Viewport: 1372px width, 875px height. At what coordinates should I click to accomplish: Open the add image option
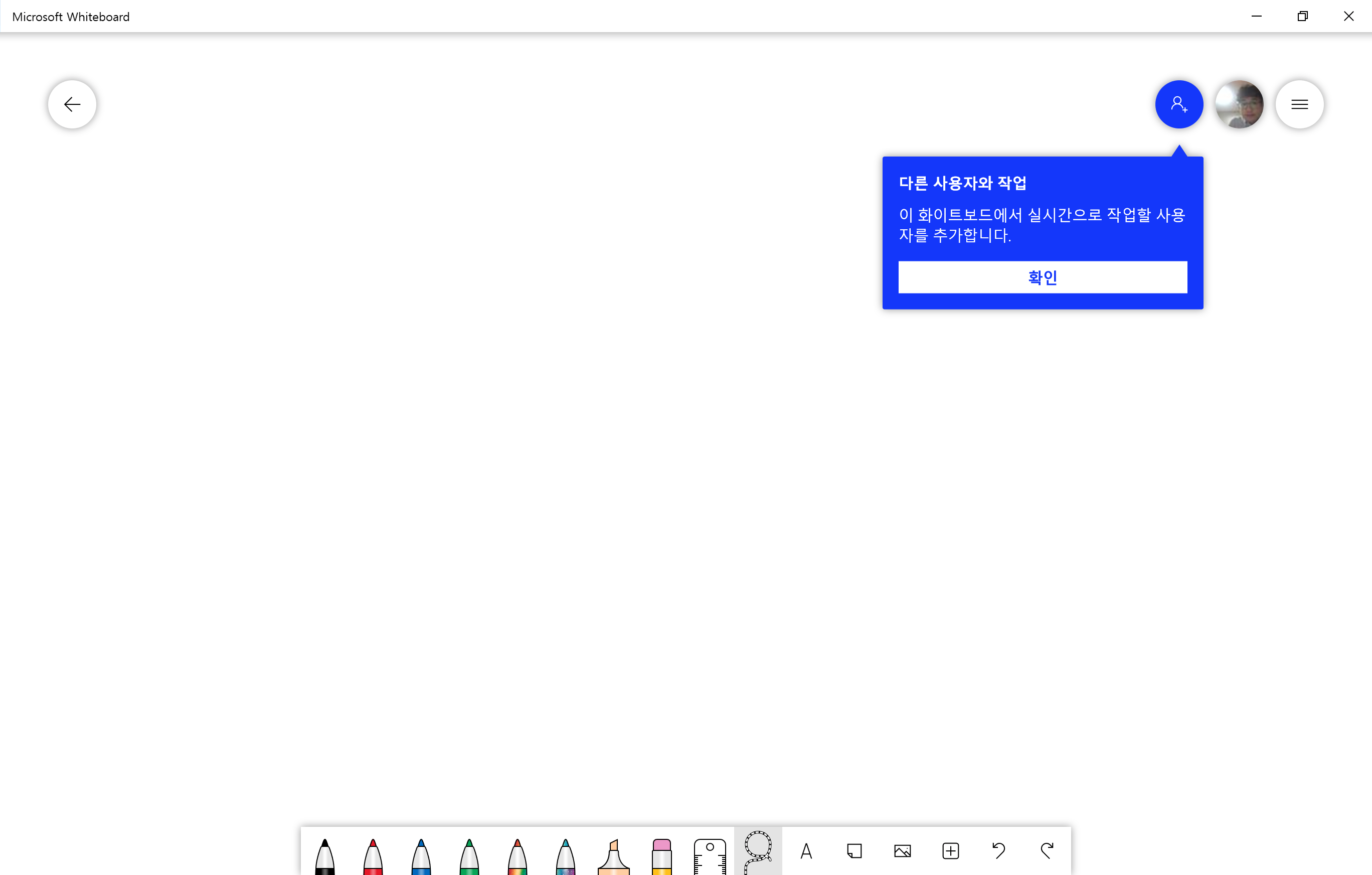903,851
